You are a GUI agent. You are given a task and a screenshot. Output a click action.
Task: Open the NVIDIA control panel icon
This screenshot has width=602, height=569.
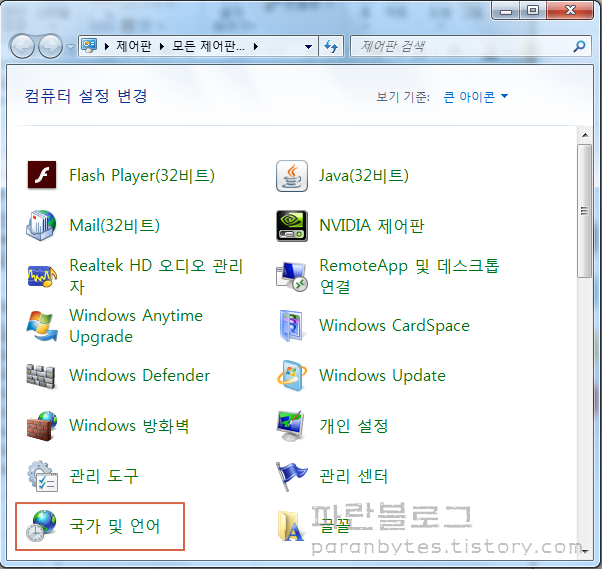(292, 226)
